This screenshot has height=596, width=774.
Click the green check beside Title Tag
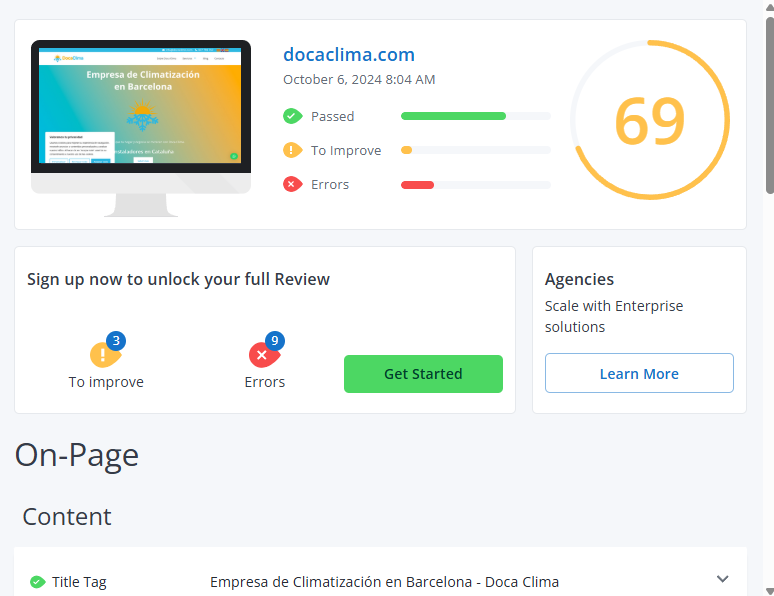point(37,582)
